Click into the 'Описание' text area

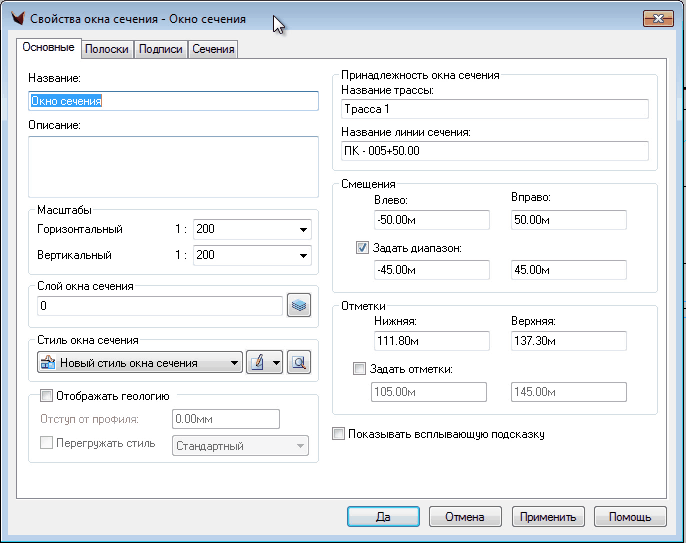(173, 166)
